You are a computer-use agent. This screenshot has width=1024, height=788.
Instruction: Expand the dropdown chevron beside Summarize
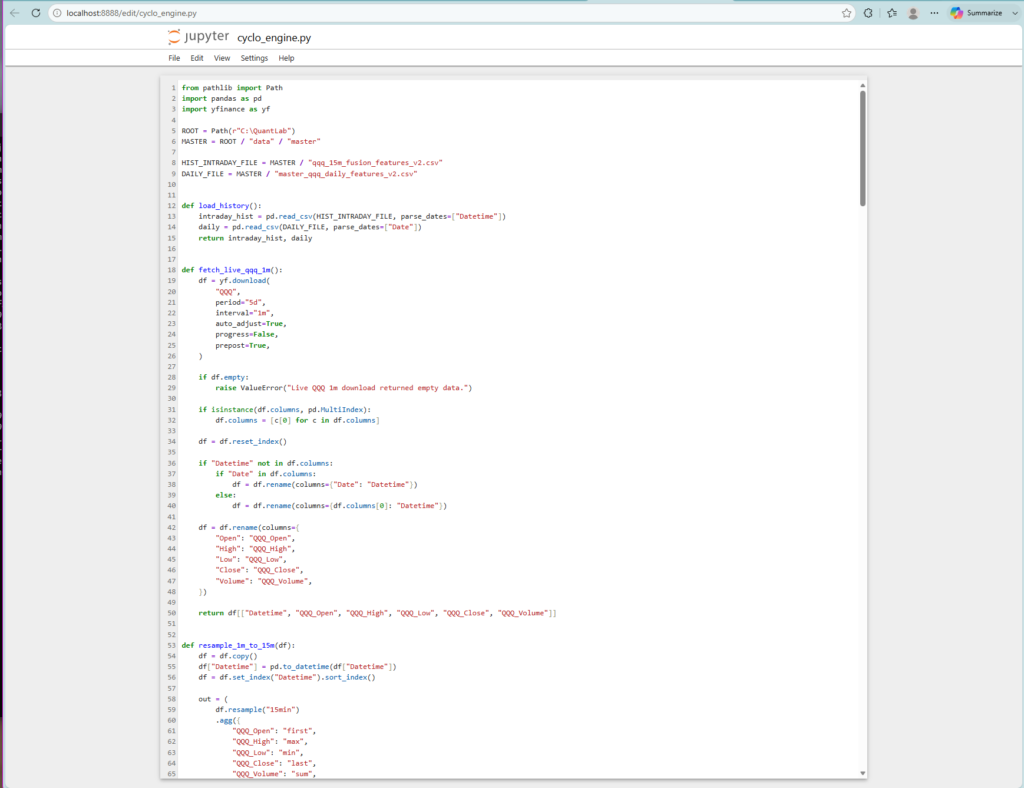[1014, 13]
